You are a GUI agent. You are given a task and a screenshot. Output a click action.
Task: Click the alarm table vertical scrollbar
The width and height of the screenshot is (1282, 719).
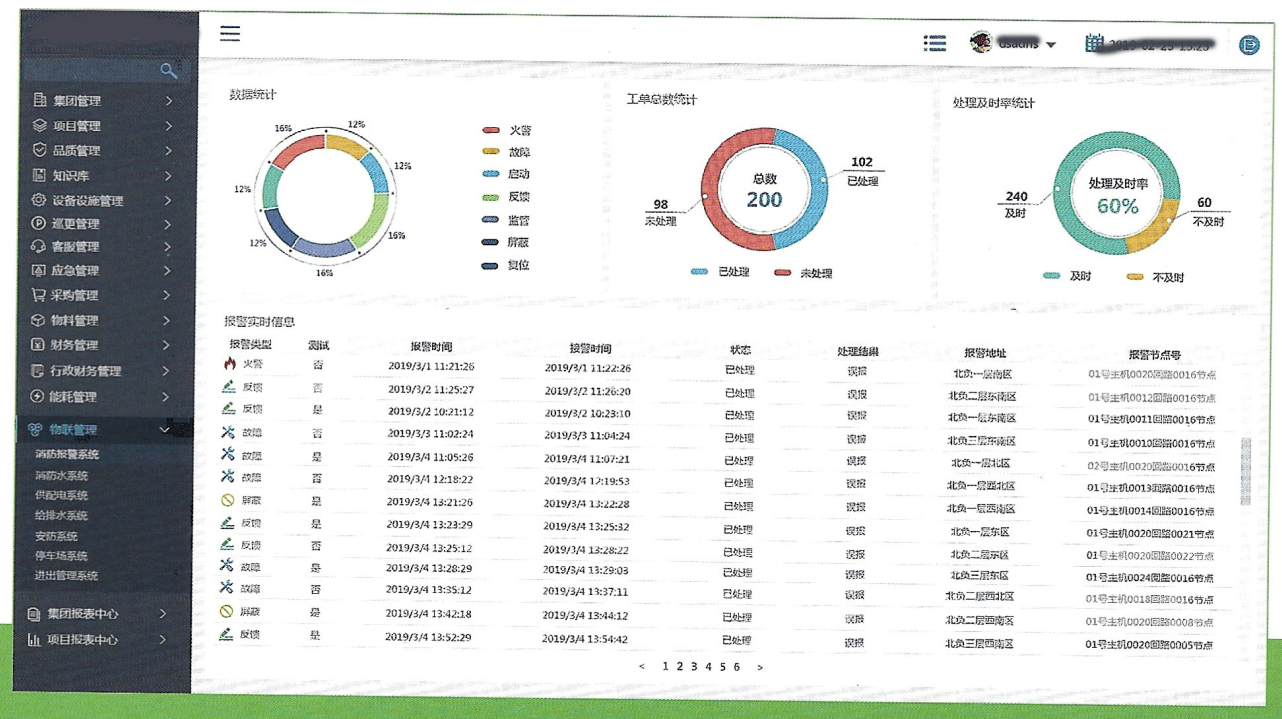[1244, 470]
